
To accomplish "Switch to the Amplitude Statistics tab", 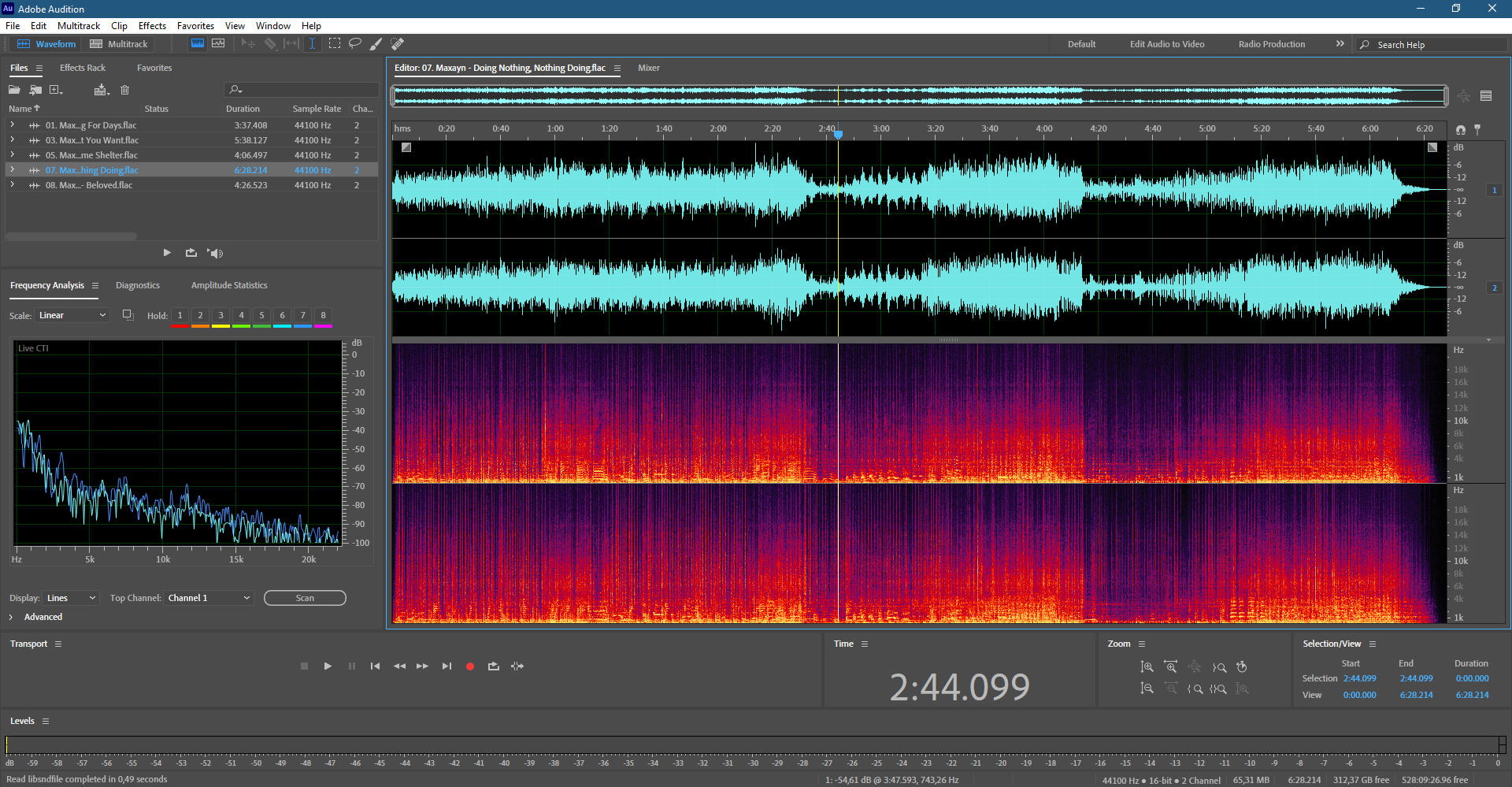I will (x=229, y=285).
